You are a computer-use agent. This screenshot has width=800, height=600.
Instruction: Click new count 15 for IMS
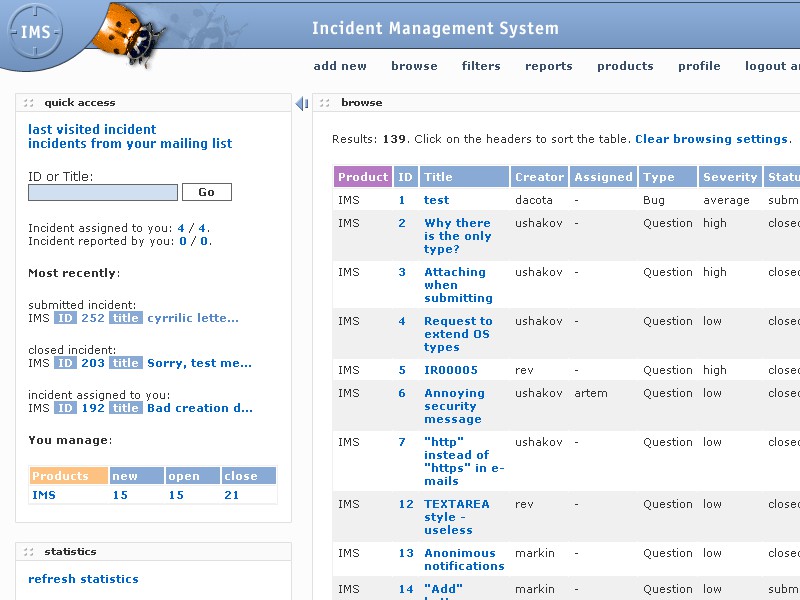(120, 495)
